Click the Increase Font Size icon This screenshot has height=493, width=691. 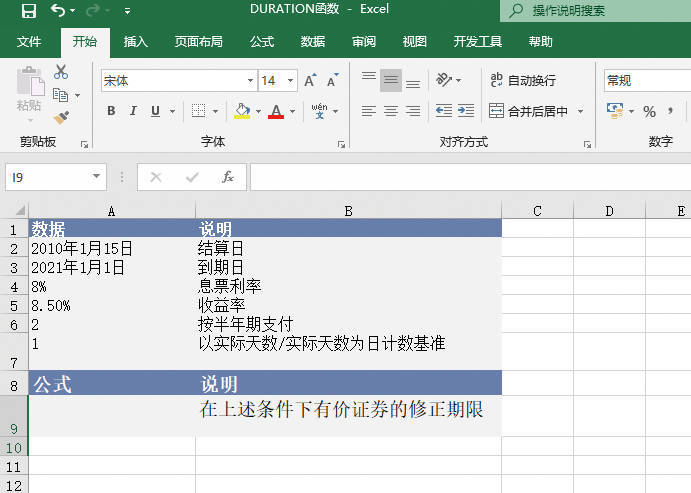click(310, 81)
